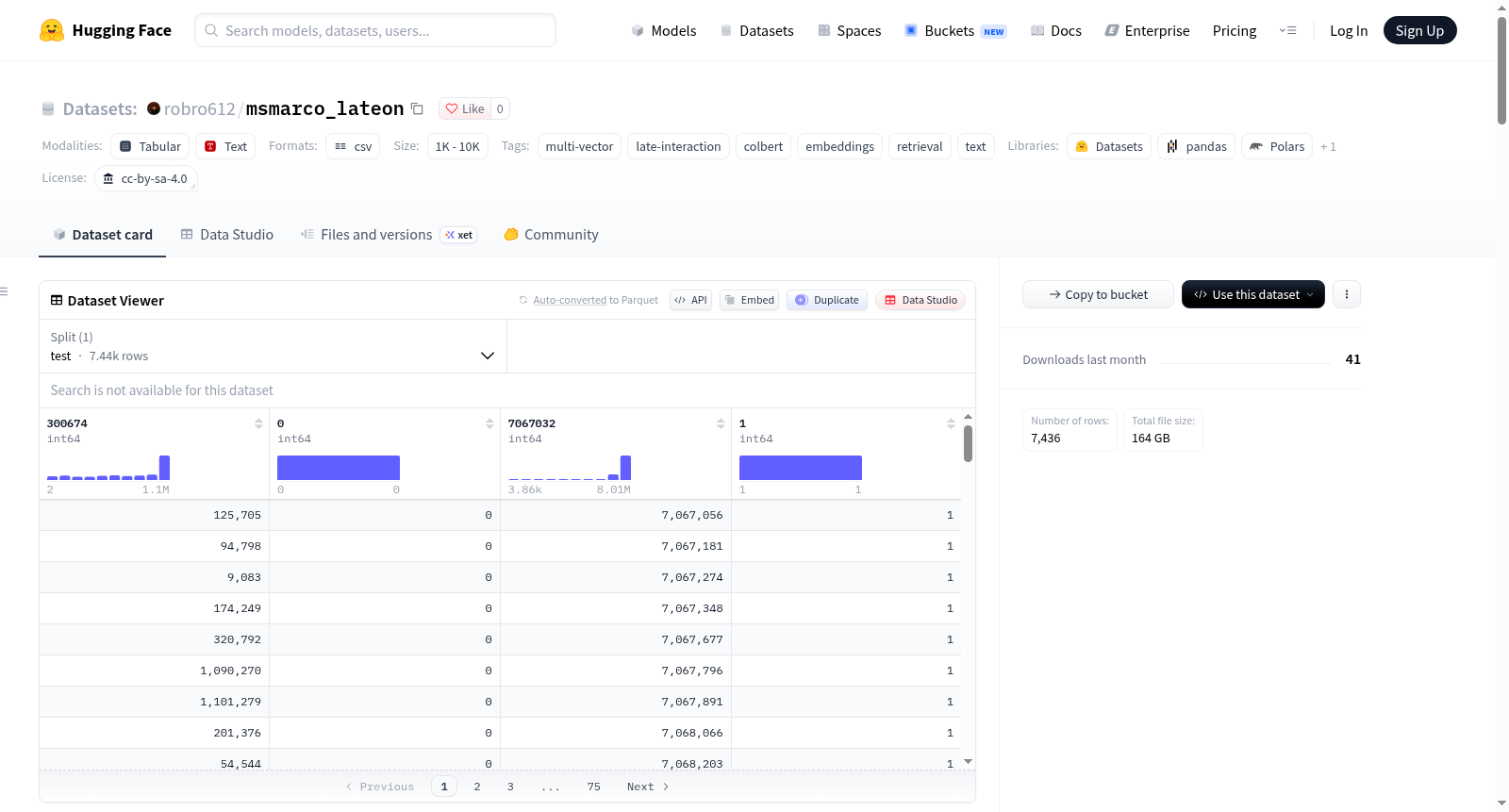Focus the search models and datasets field
The width and height of the screenshot is (1509, 812).
coord(375,30)
